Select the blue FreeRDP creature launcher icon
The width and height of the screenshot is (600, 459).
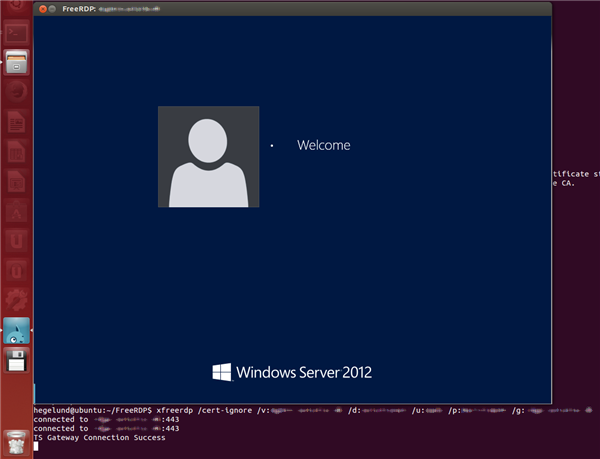16,330
